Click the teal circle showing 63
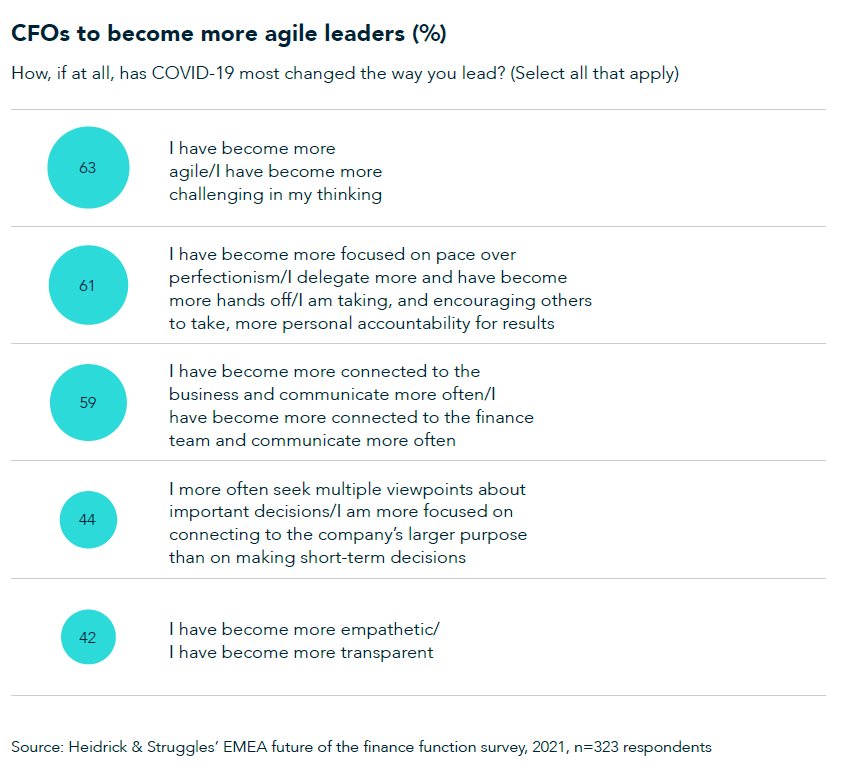Screen dimensions: 853x772 88,168
